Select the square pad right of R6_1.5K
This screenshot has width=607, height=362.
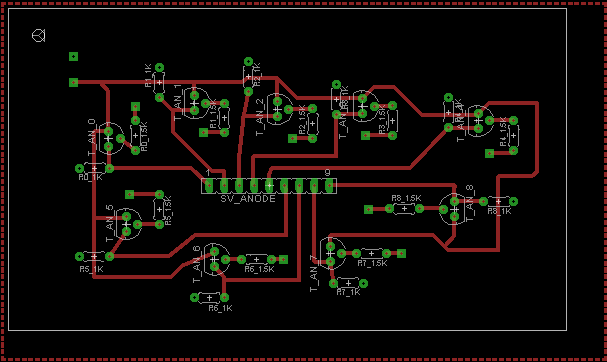(283, 259)
